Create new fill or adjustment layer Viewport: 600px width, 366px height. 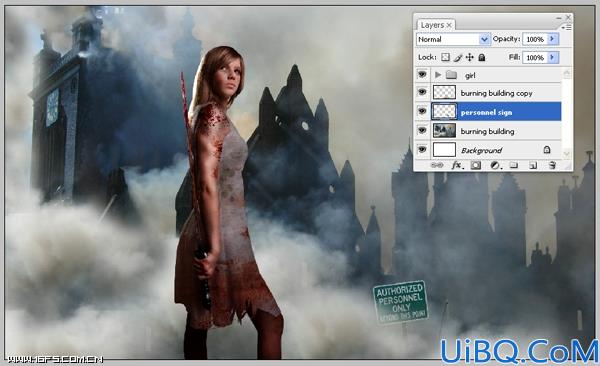495,165
